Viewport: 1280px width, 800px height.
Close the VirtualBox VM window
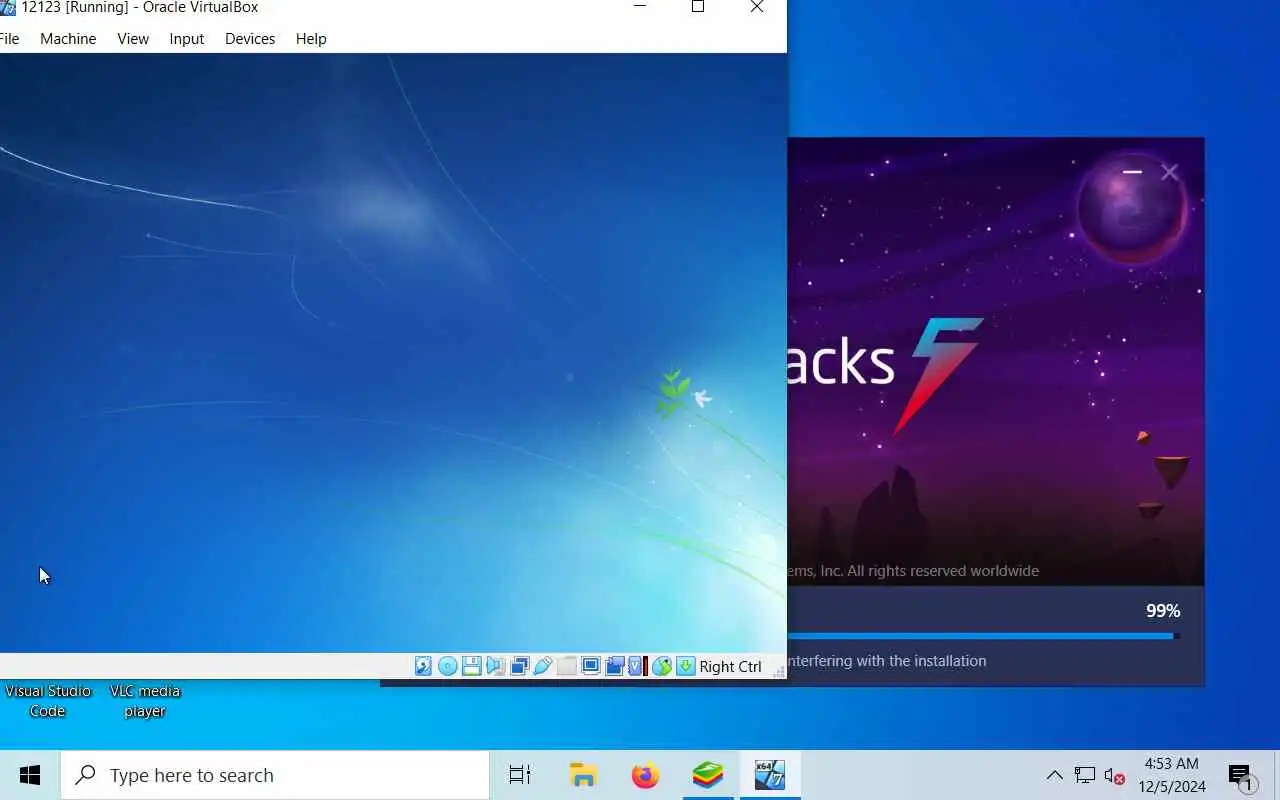757,7
